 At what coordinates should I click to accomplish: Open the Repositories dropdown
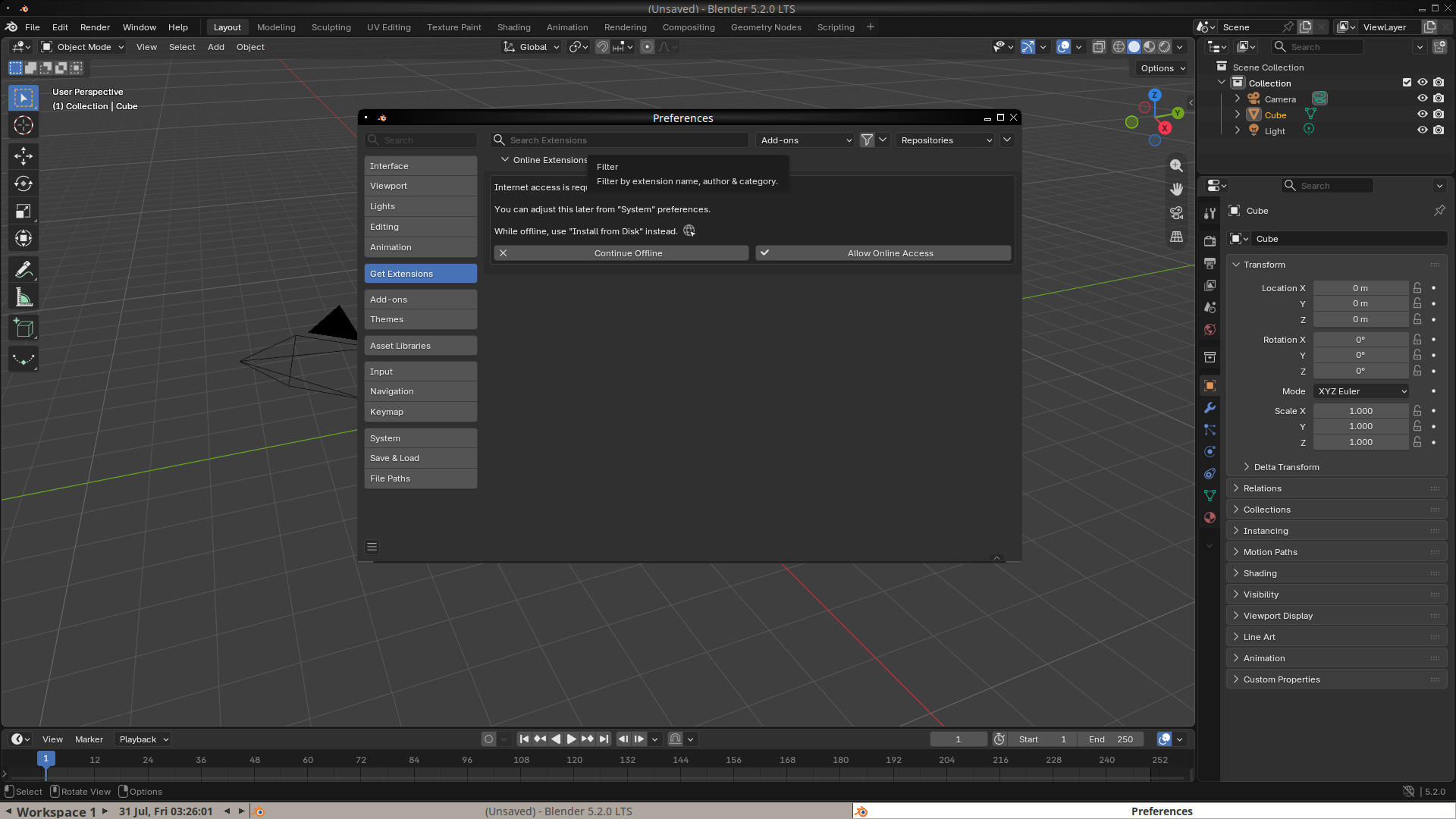pyautogui.click(x=946, y=140)
